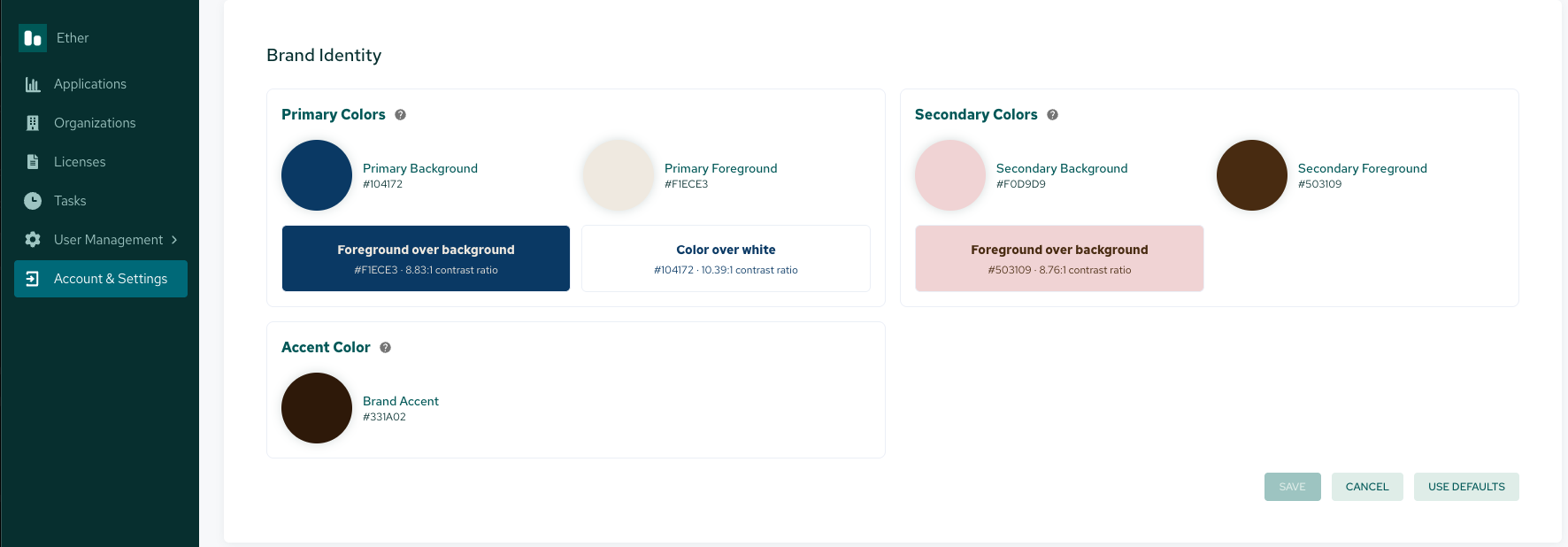Click the Save button
Viewport: 1568px width, 547px height.
click(1293, 487)
